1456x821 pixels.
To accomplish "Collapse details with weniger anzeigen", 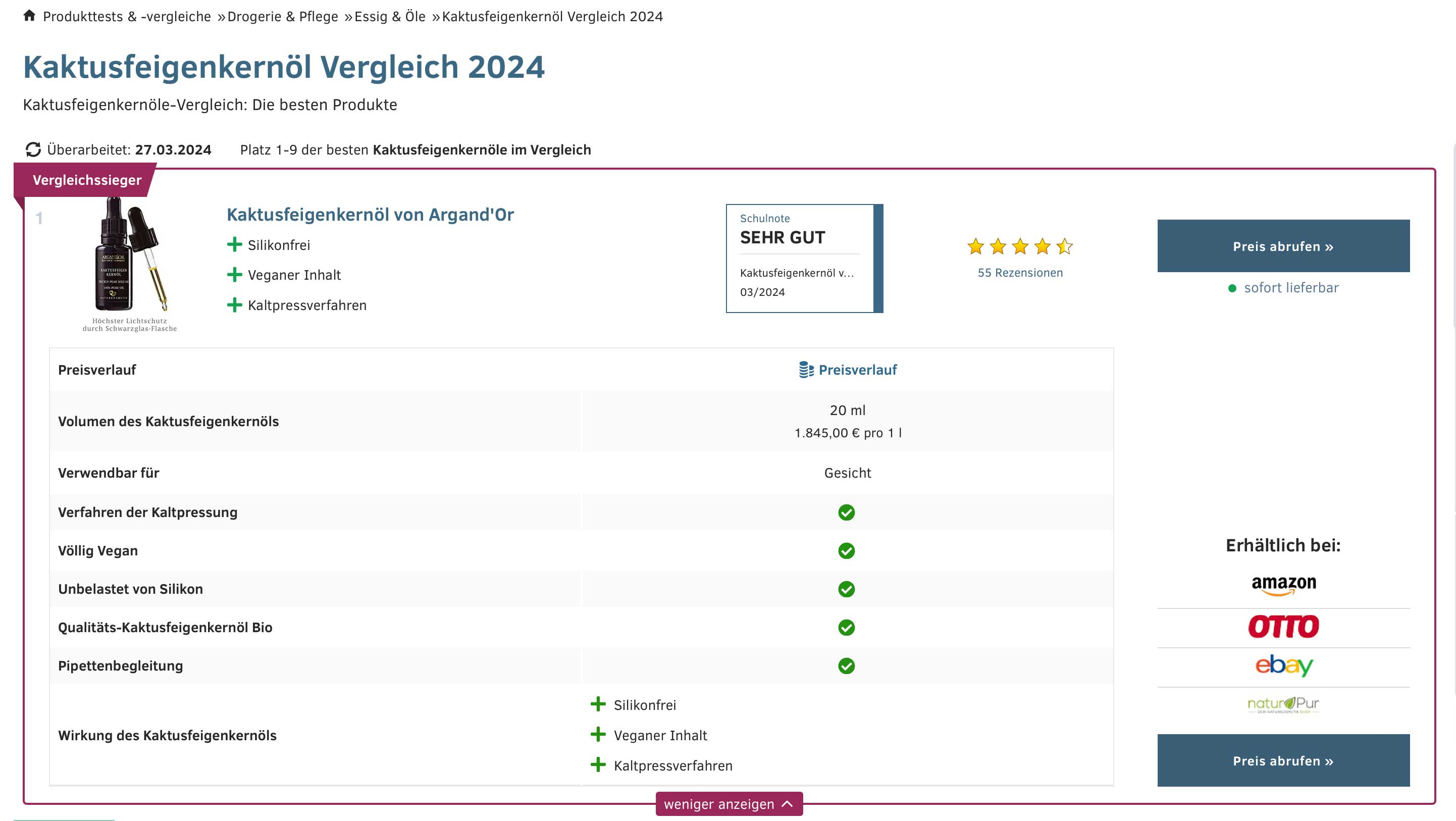I will pyautogui.click(x=729, y=804).
